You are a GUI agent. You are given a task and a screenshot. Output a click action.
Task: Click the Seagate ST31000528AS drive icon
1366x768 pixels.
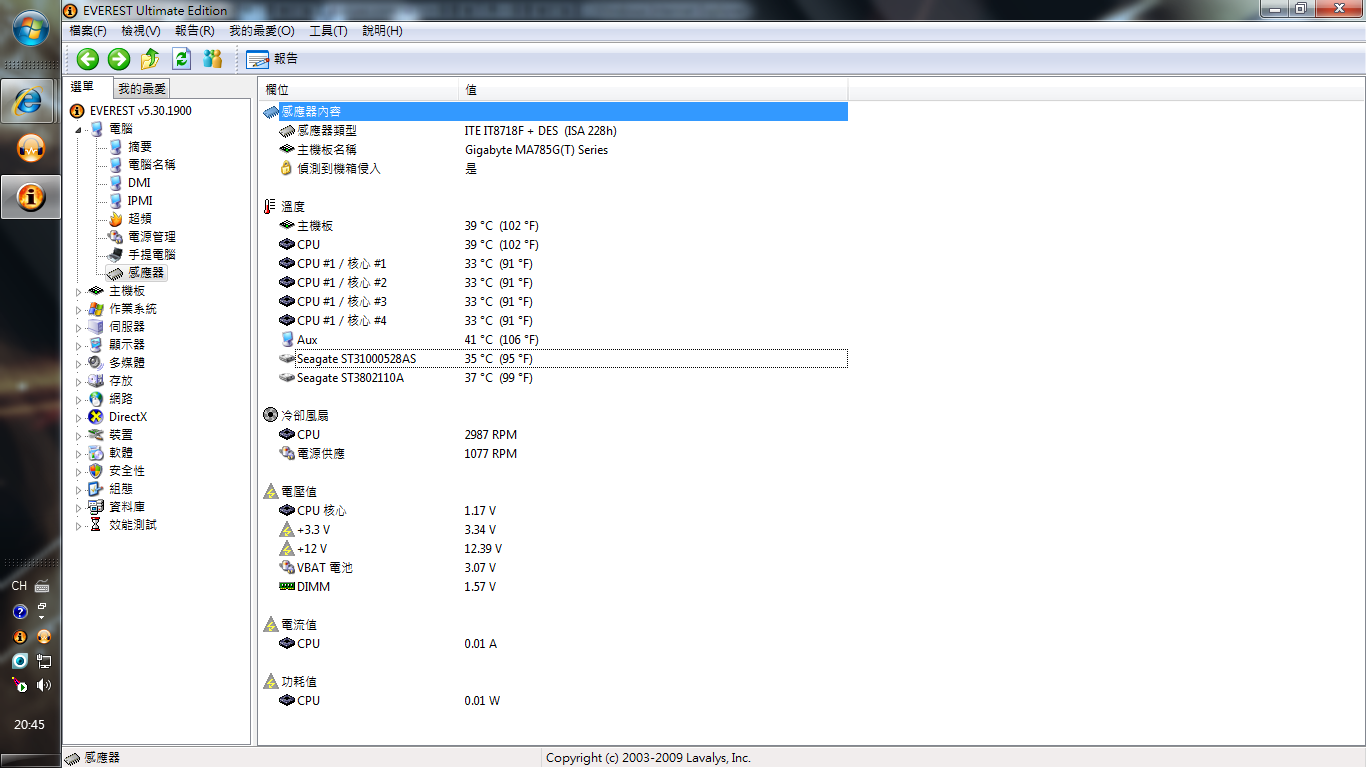pyautogui.click(x=287, y=358)
